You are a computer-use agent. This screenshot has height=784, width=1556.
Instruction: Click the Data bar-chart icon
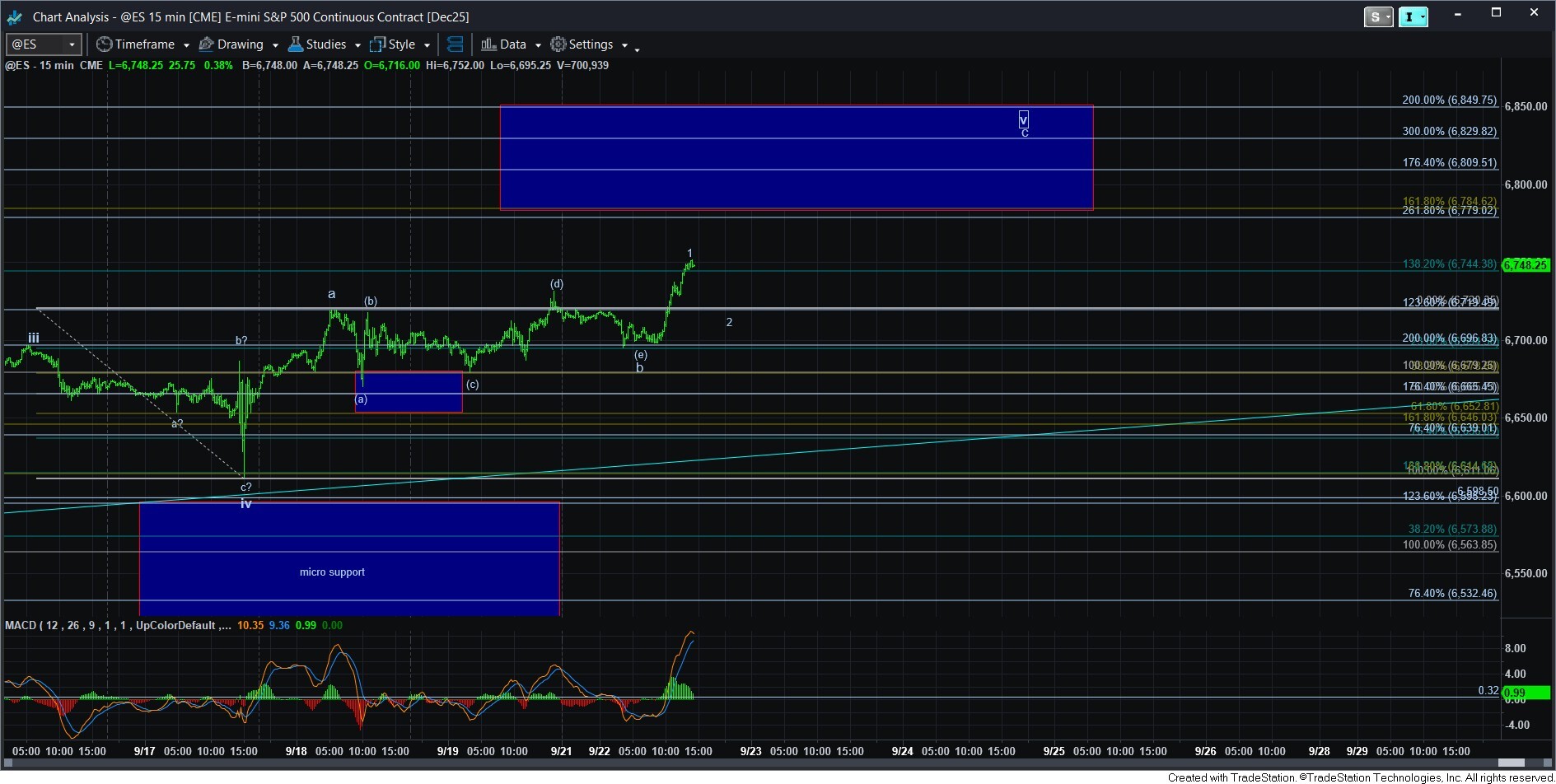click(x=488, y=44)
